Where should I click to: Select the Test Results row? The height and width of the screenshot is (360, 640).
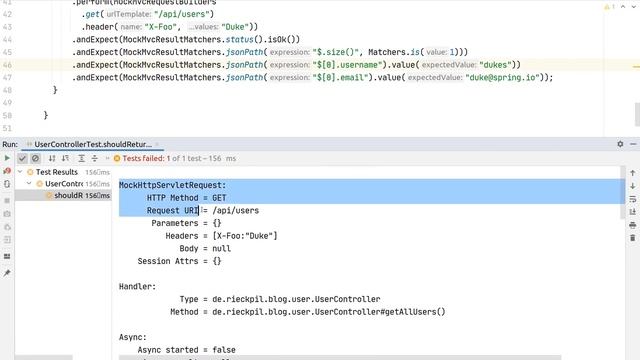pos(63,172)
